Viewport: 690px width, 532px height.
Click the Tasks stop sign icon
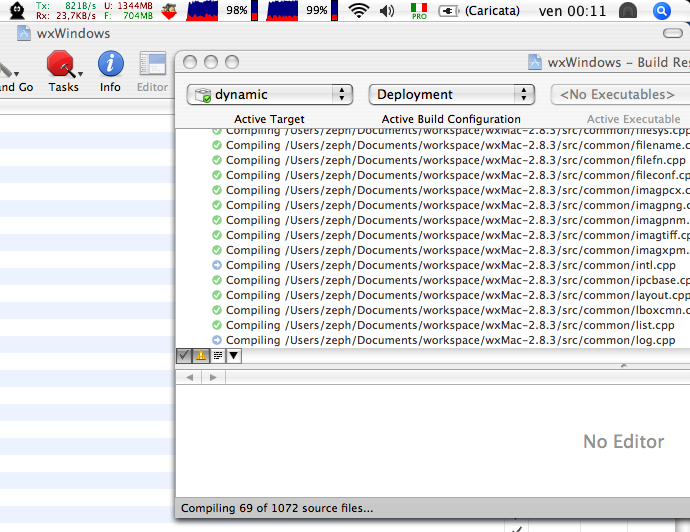[61, 65]
